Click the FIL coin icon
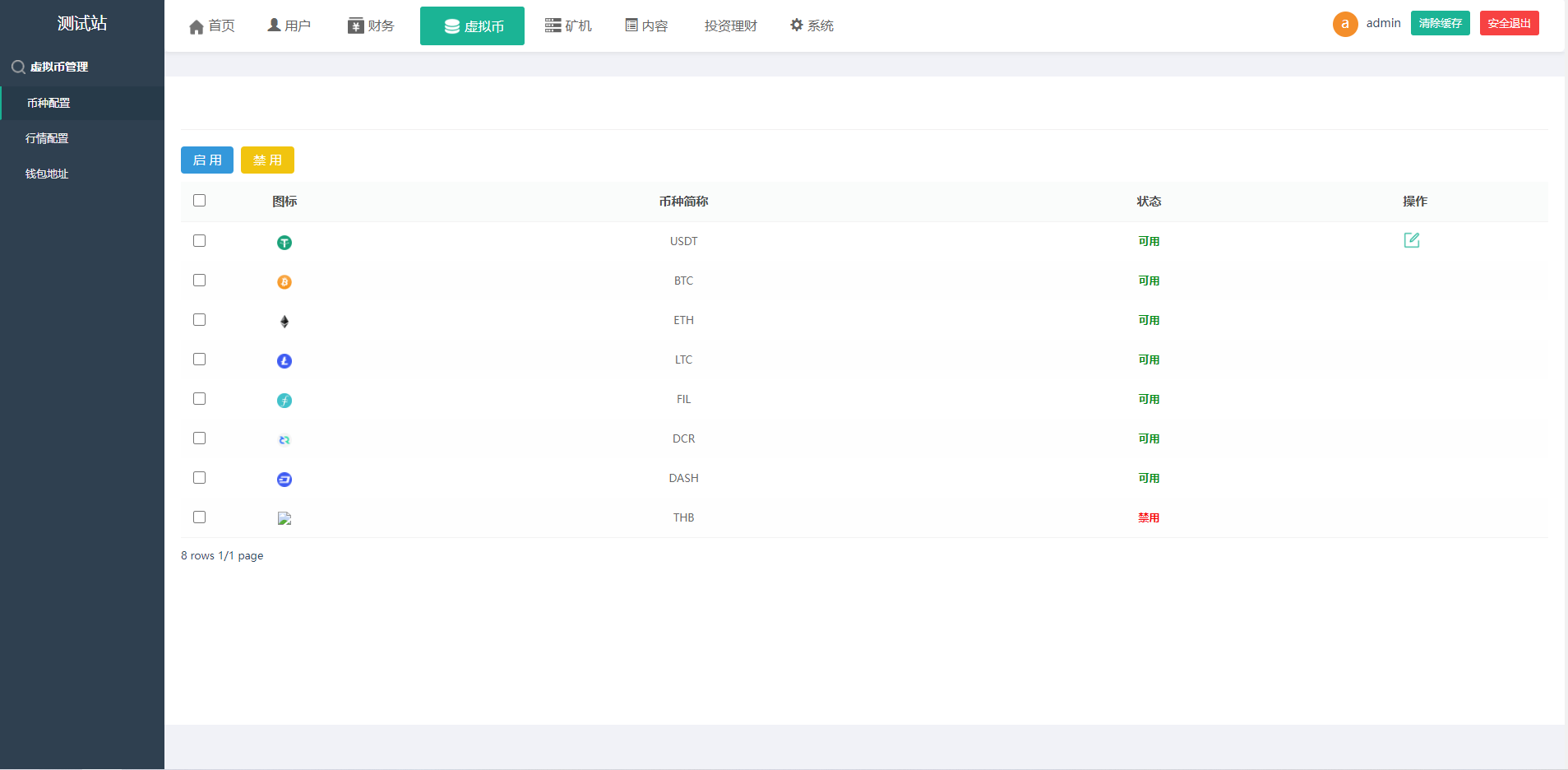Screen dimensions: 1568x770 point(284,400)
